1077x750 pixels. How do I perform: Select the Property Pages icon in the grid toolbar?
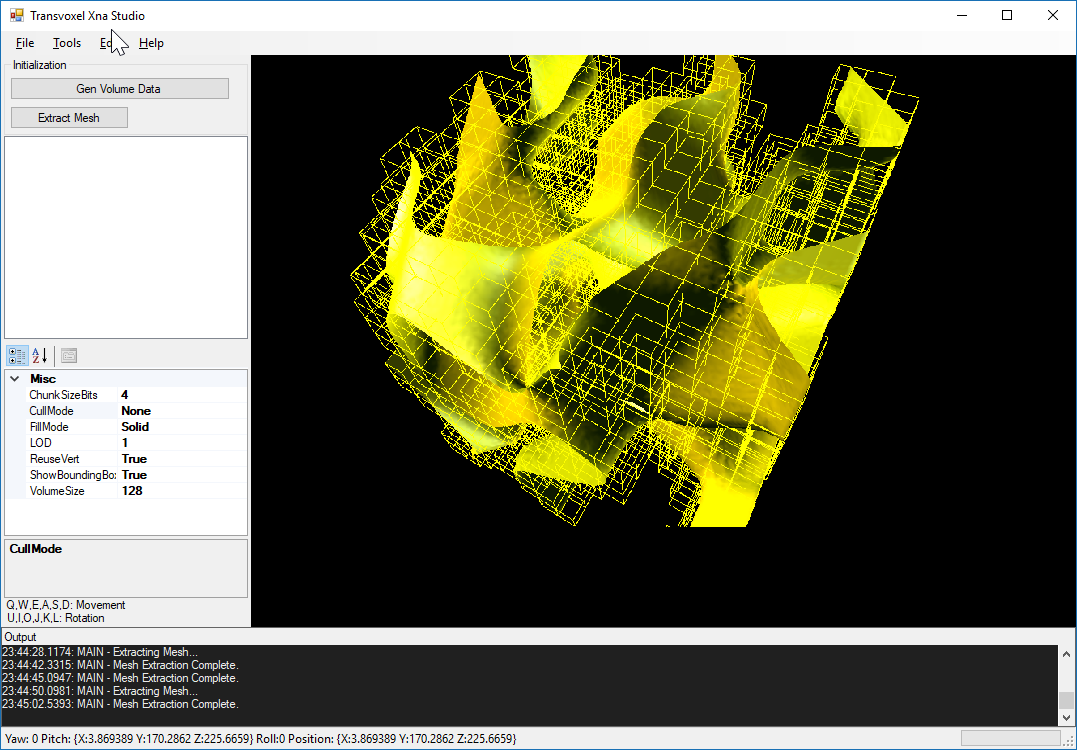pyautogui.click(x=67, y=355)
